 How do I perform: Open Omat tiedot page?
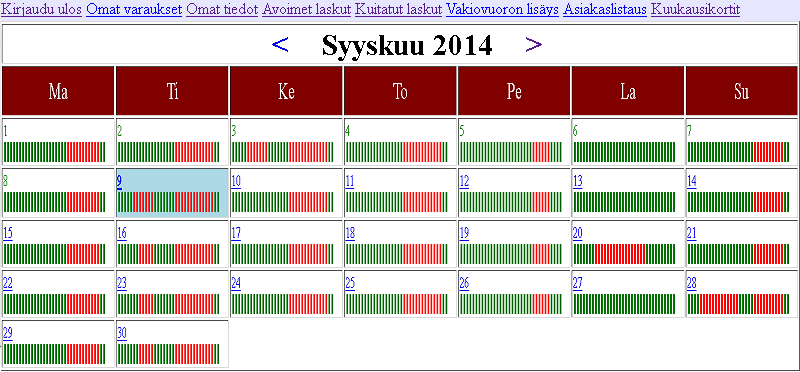222,9
